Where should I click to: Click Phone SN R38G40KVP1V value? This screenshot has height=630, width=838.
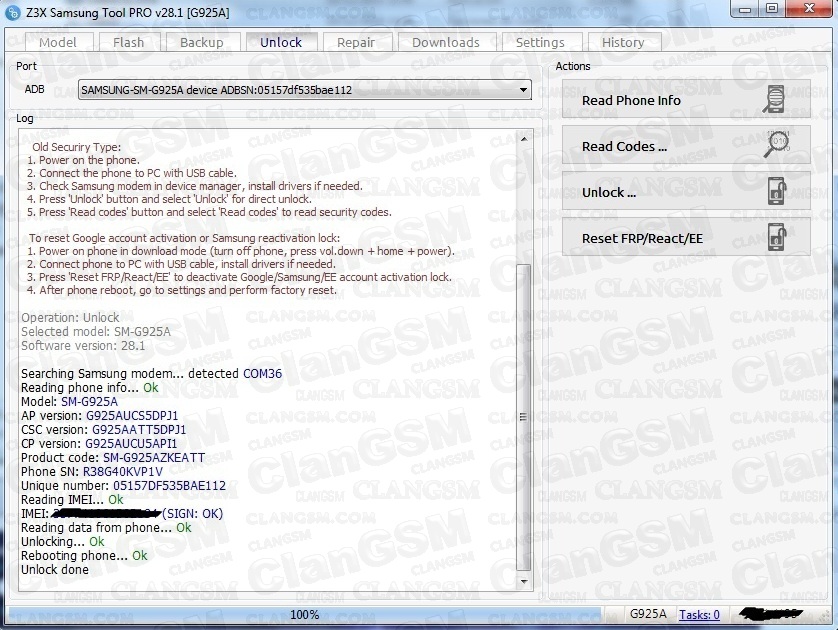(x=122, y=471)
